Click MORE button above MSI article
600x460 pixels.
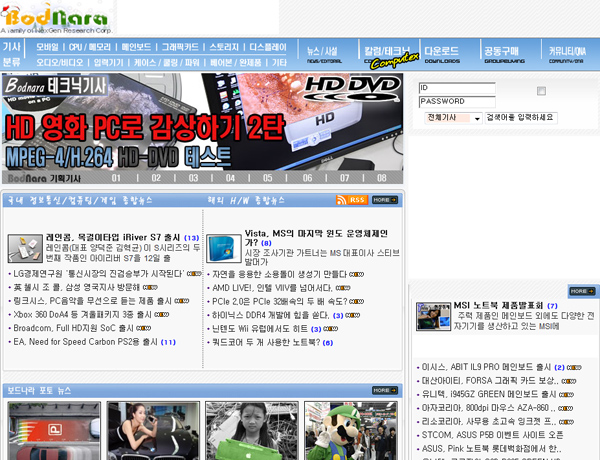point(582,291)
